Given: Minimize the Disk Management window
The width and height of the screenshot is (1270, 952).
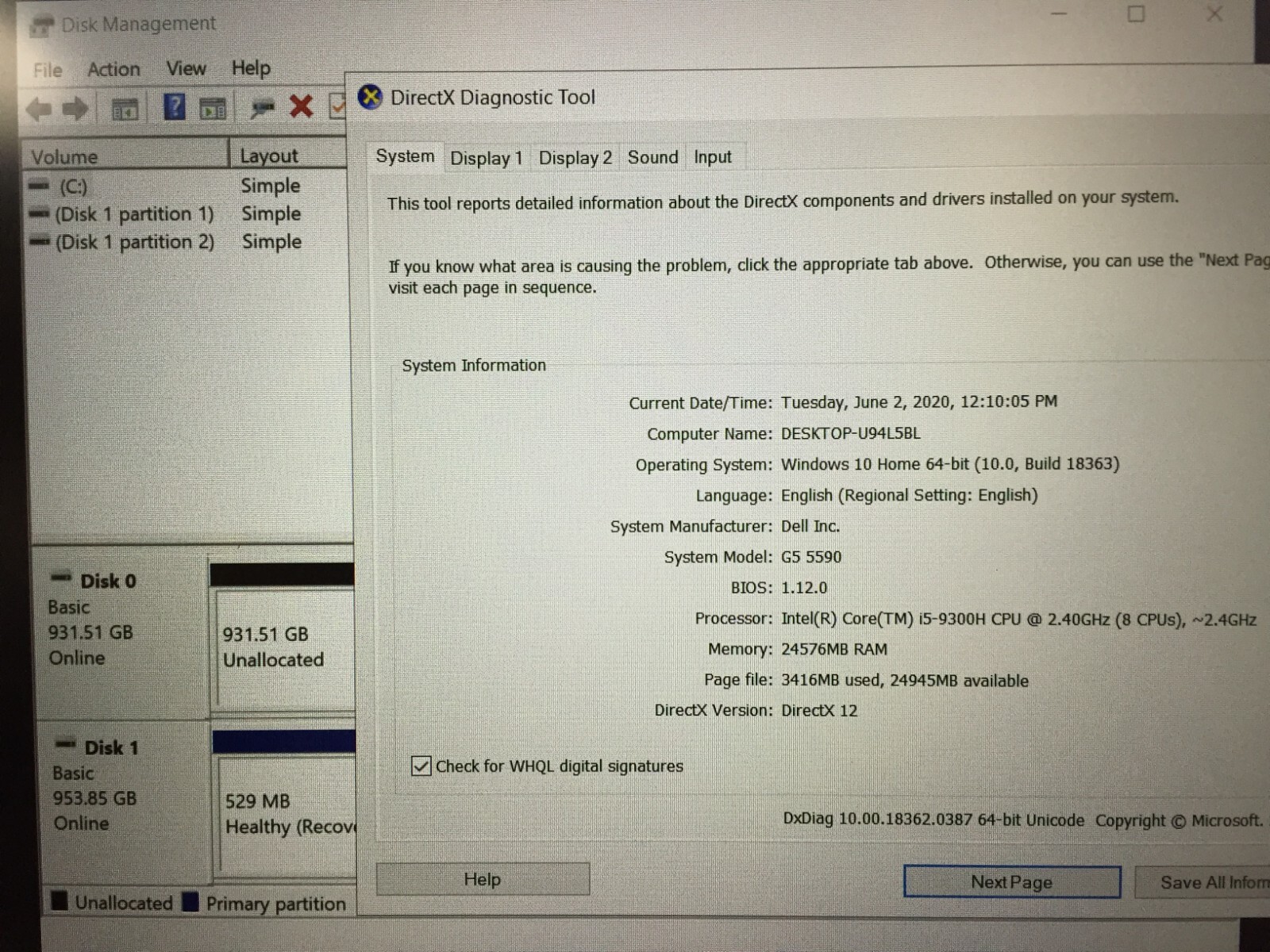Looking at the screenshot, I should 1059,13.
